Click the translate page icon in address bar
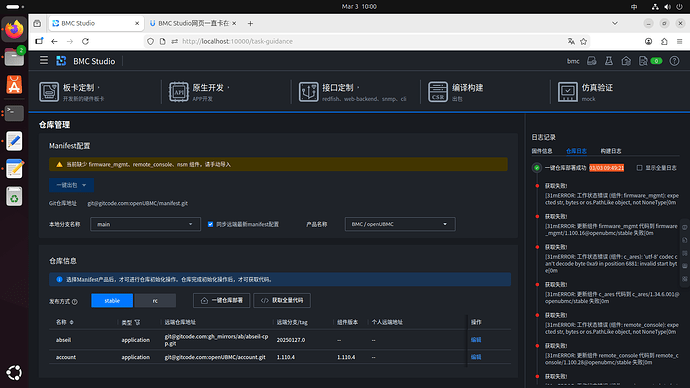The height and width of the screenshot is (388, 690). 571,41
